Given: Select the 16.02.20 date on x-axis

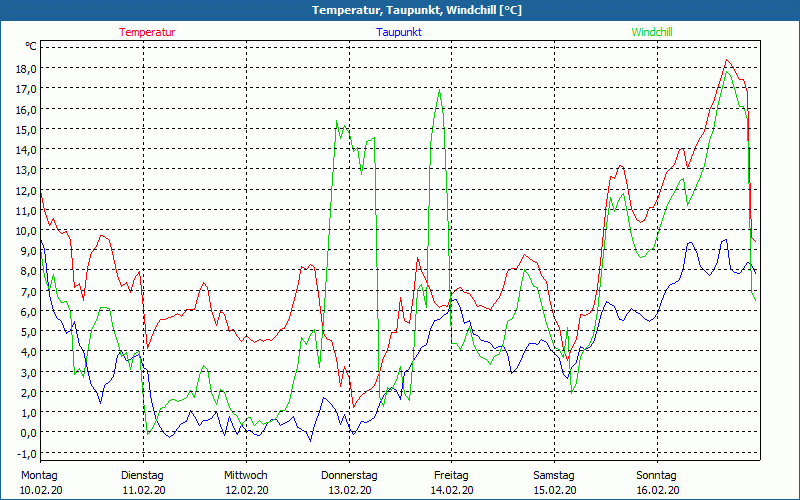Looking at the screenshot, I should tap(656, 490).
